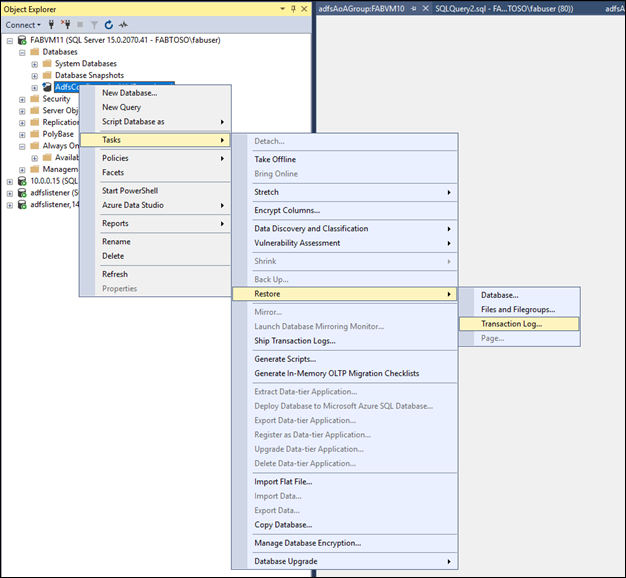Click the Management folder icon
626x578 pixels.
(x=35, y=169)
